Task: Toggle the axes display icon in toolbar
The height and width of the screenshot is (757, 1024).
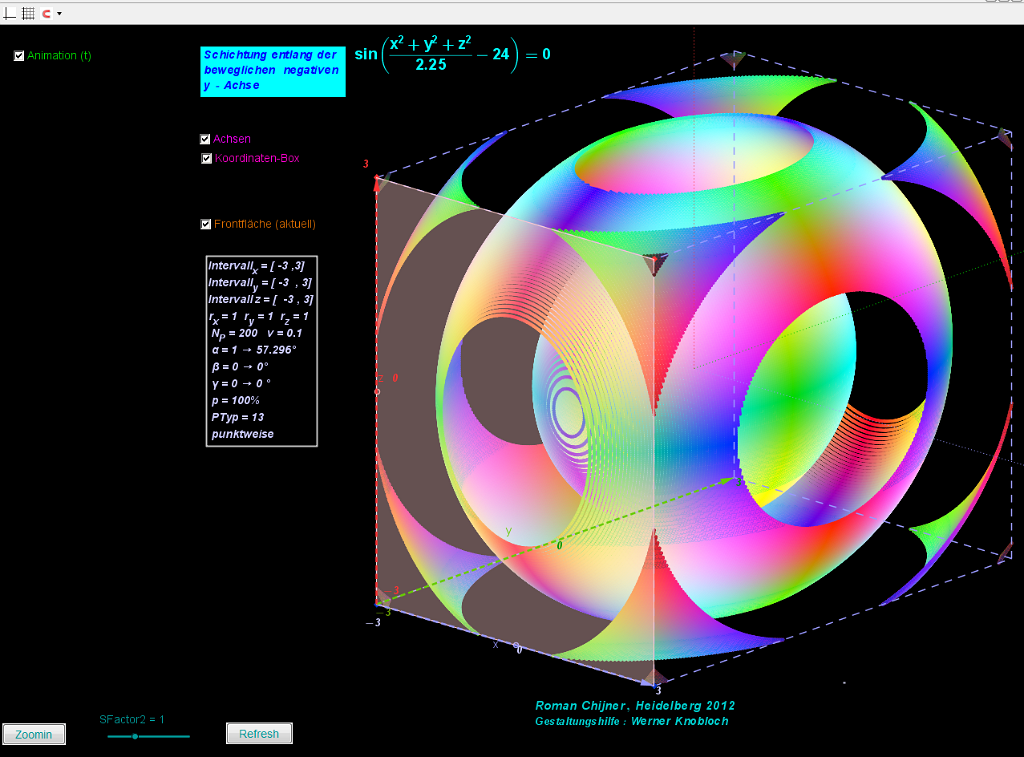Action: click(x=11, y=13)
